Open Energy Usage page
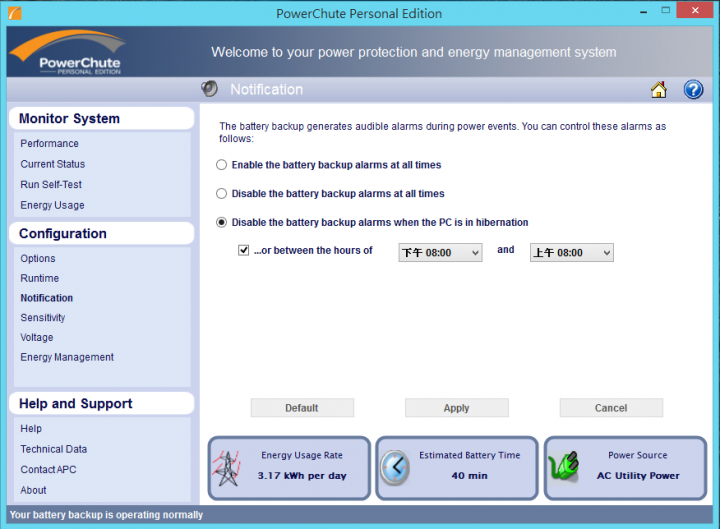The image size is (720, 529). click(52, 205)
